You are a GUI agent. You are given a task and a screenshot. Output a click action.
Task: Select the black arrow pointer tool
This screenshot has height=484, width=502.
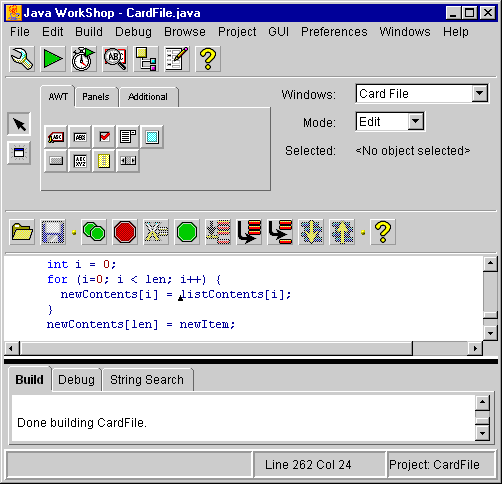click(19, 124)
